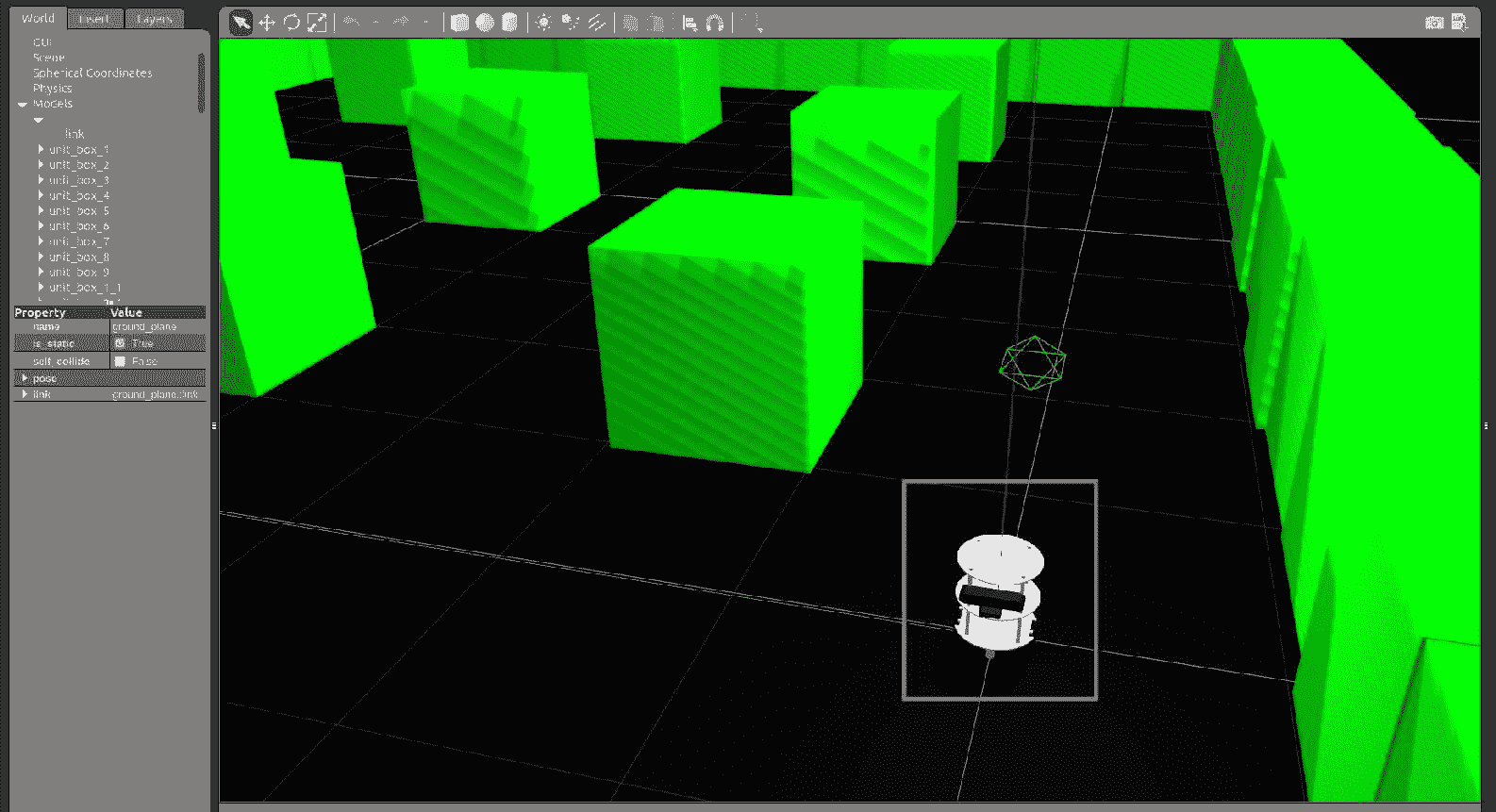Click the world tree vertical scrollbar
The width and height of the screenshot is (1496, 812).
201,83
